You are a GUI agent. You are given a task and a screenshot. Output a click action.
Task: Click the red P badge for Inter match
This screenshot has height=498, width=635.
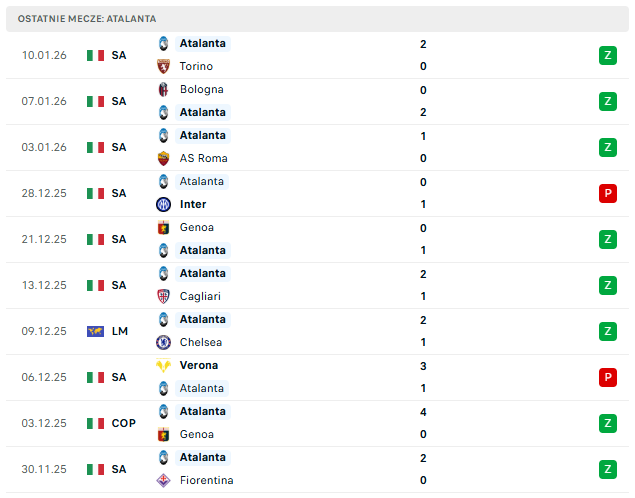pyautogui.click(x=607, y=193)
